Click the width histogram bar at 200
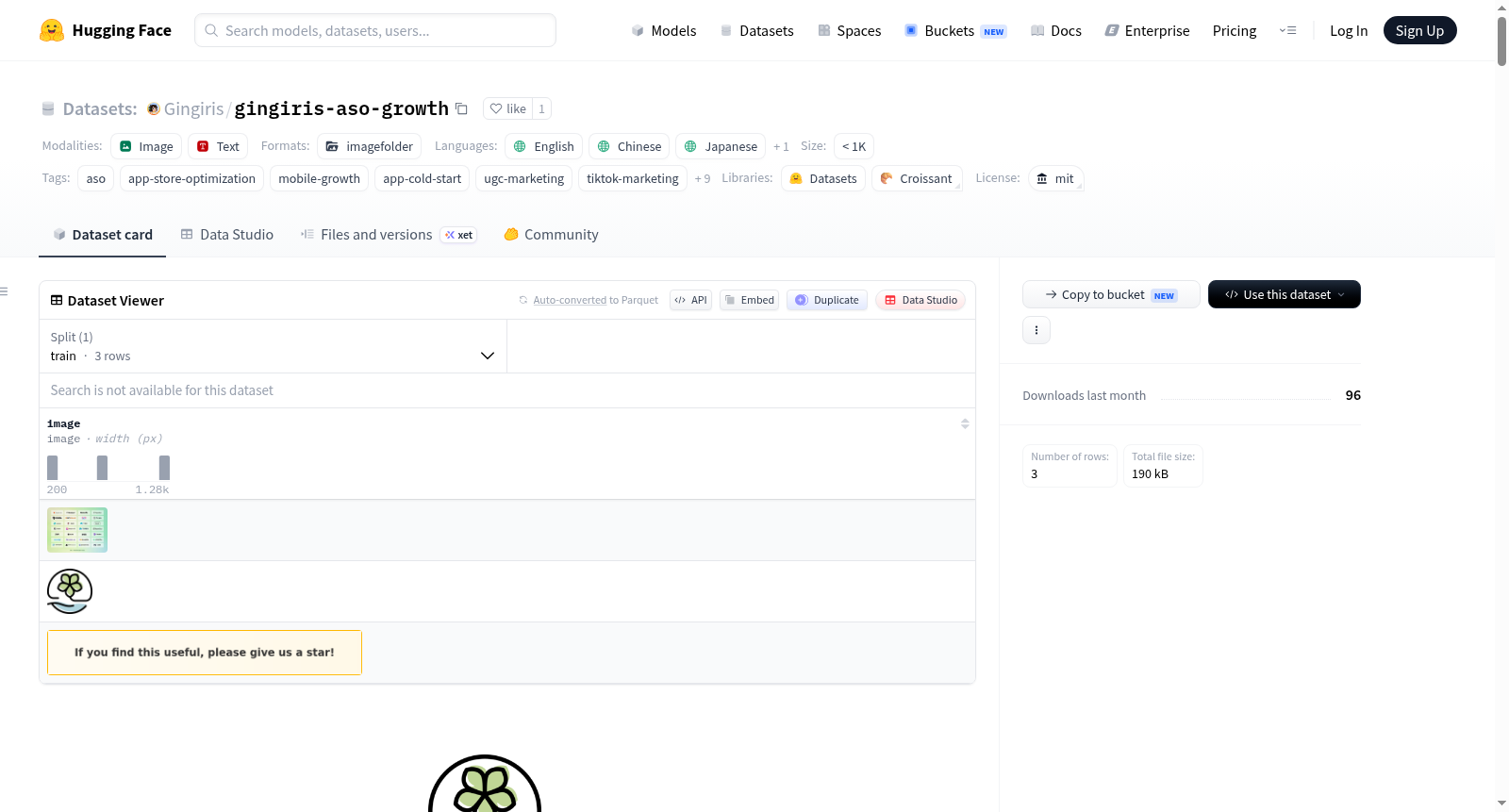 click(x=53, y=468)
